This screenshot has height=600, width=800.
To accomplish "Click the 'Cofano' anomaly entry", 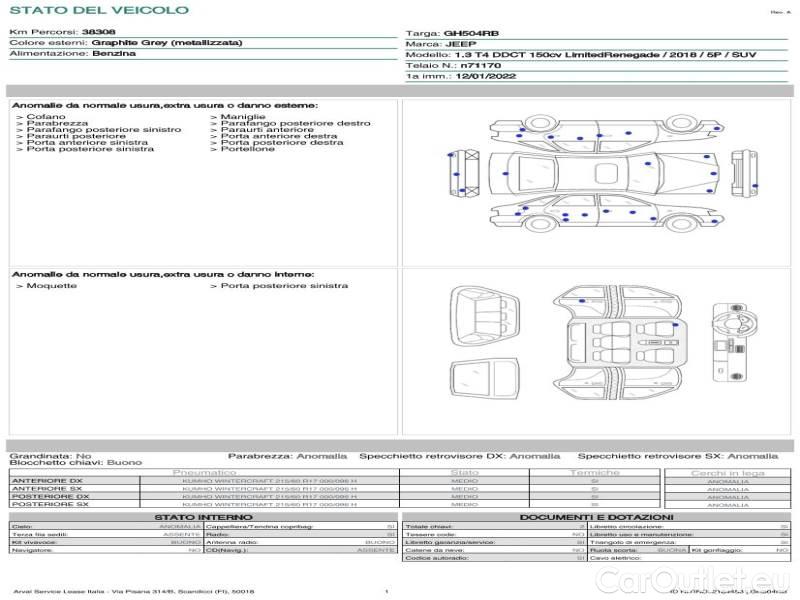I will [x=41, y=117].
